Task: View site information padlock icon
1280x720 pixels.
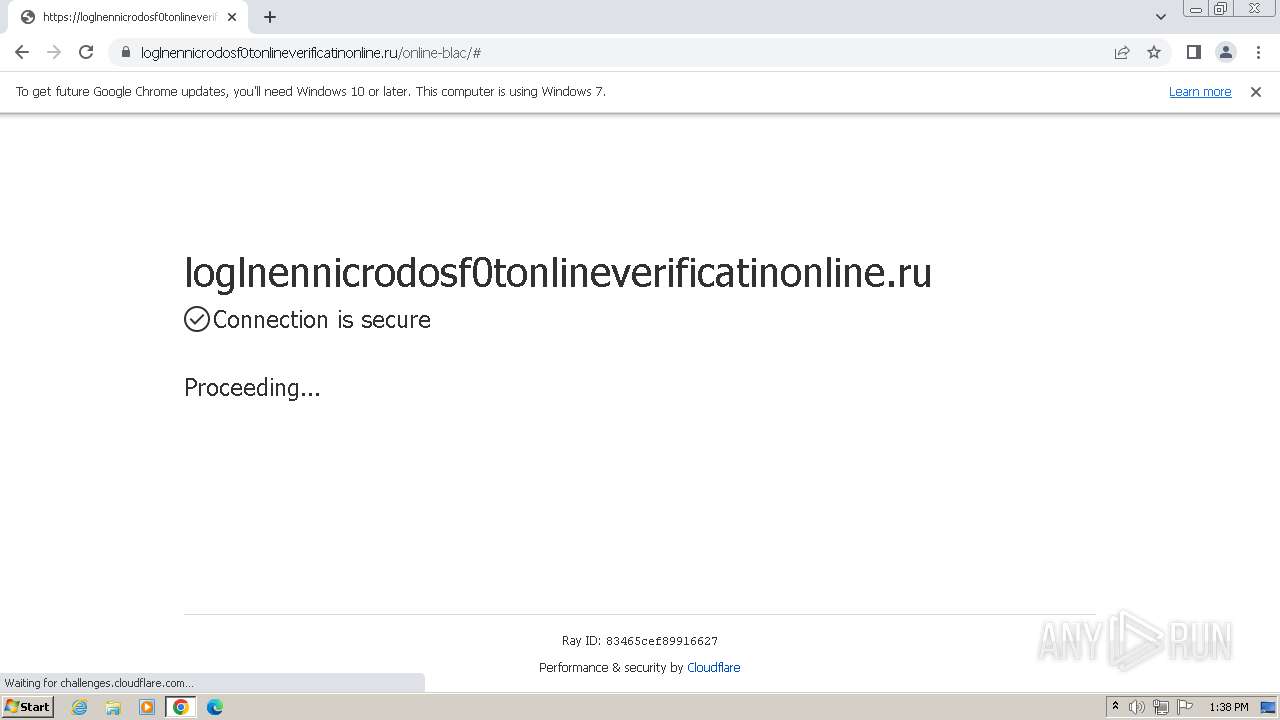Action: [x=125, y=52]
